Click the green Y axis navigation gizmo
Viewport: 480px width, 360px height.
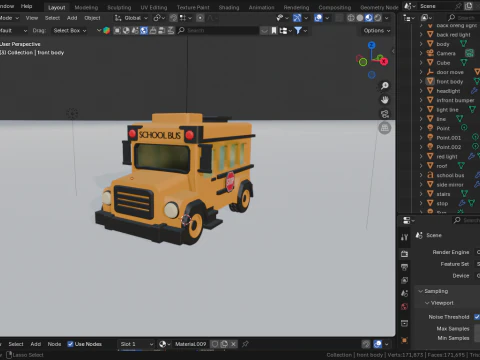(363, 62)
